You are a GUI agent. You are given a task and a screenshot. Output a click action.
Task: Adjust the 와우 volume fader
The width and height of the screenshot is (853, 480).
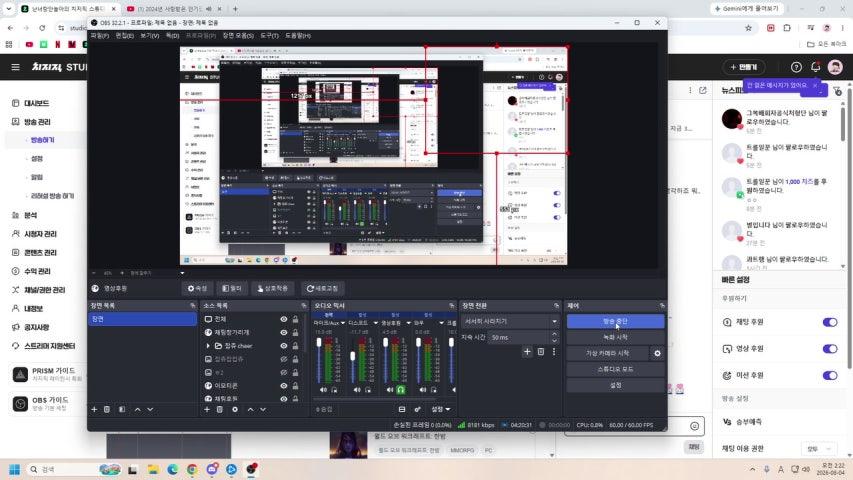[x=418, y=342]
